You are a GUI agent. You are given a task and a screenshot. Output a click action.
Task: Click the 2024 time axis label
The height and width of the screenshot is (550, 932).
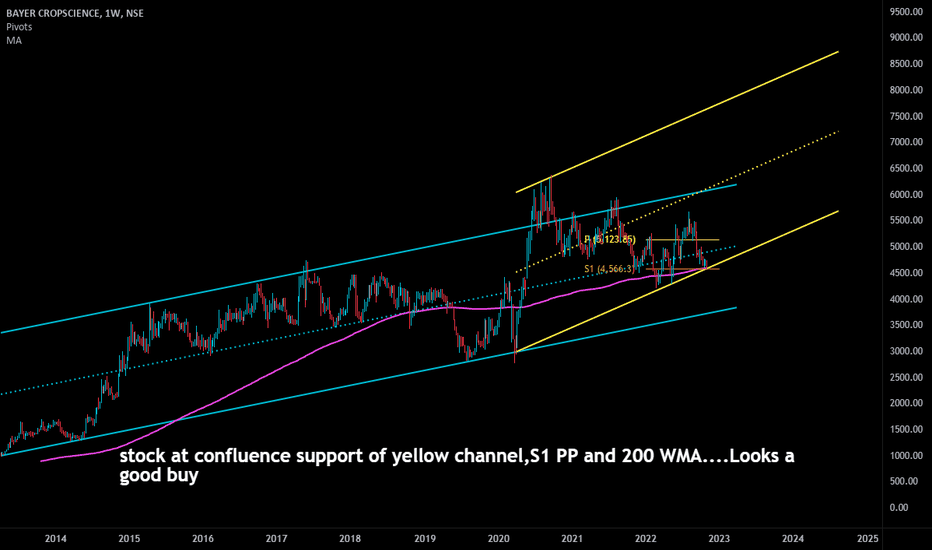793,539
